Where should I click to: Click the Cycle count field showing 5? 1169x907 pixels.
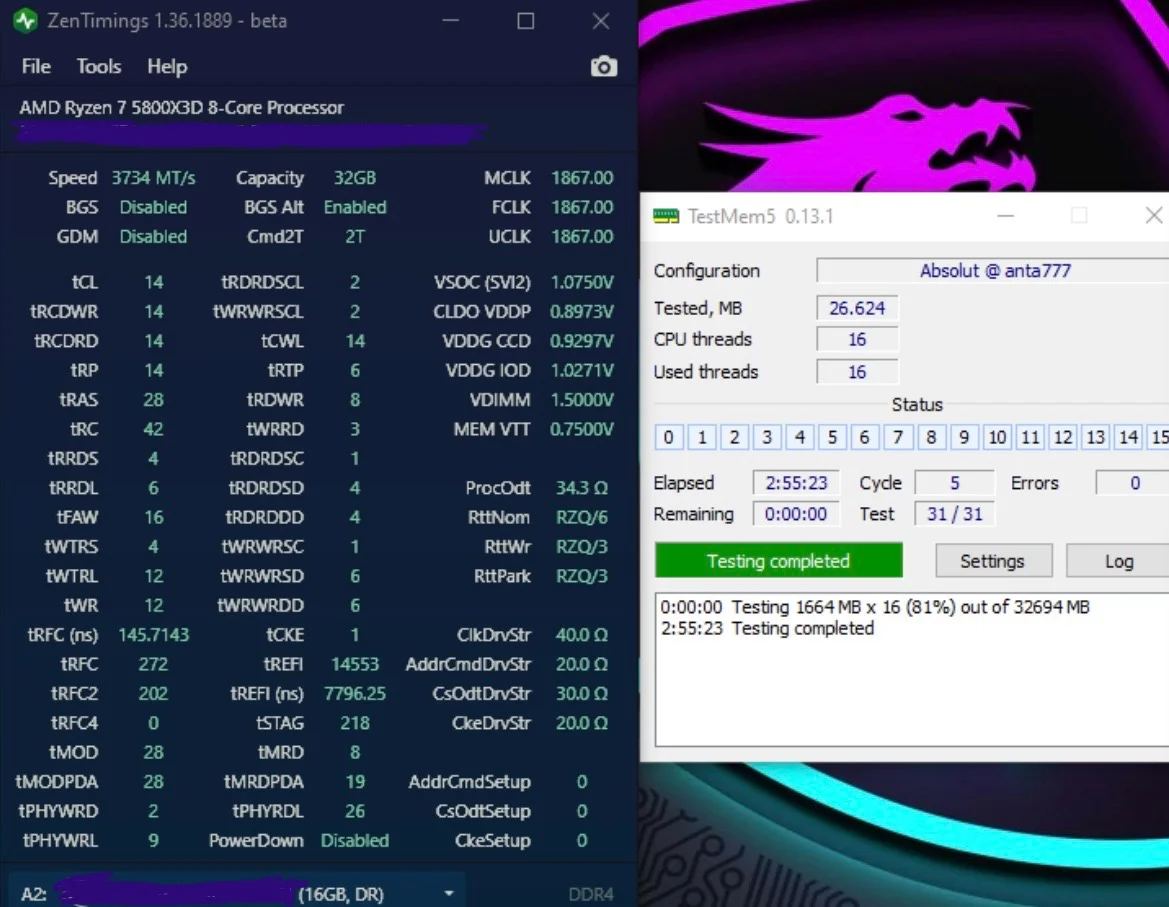click(954, 483)
